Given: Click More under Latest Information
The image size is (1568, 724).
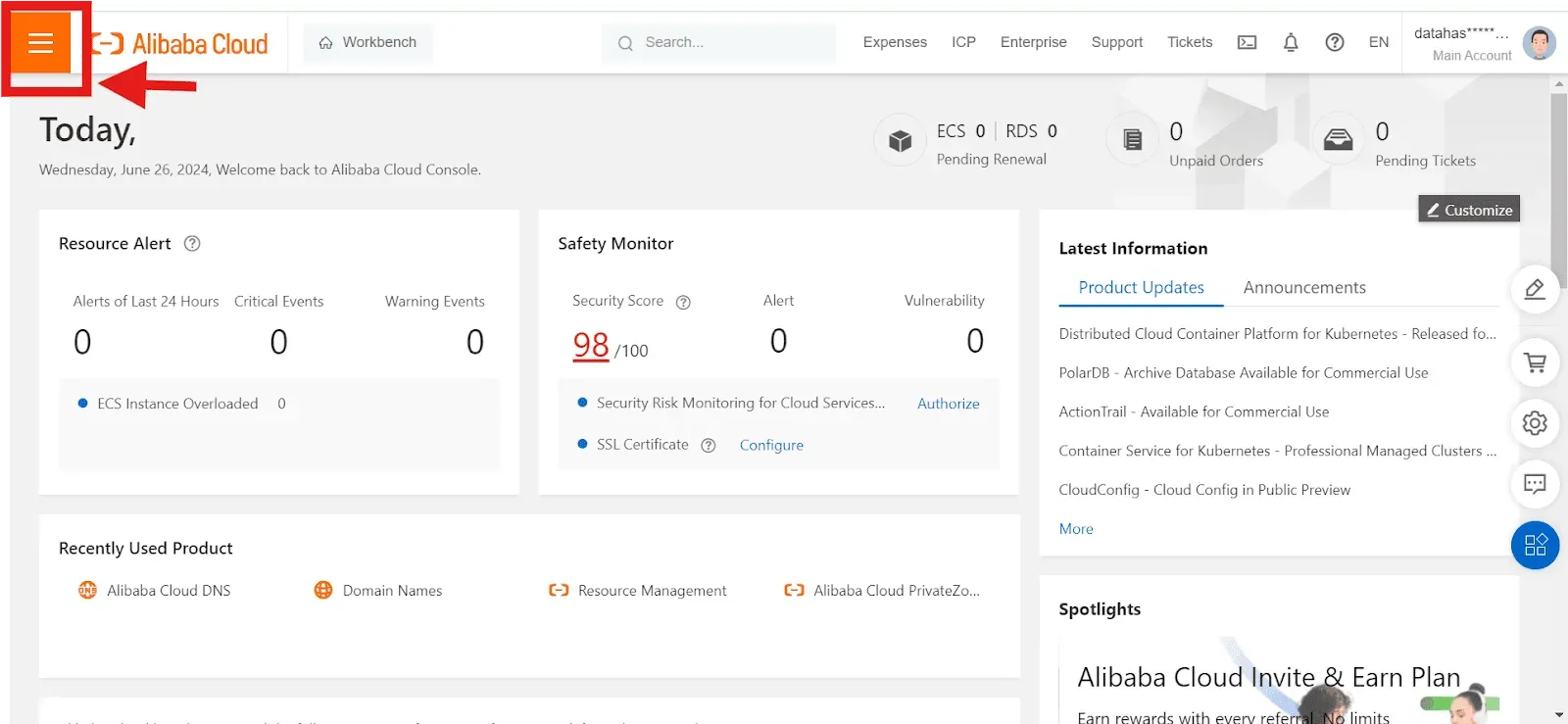Looking at the screenshot, I should (x=1076, y=529).
